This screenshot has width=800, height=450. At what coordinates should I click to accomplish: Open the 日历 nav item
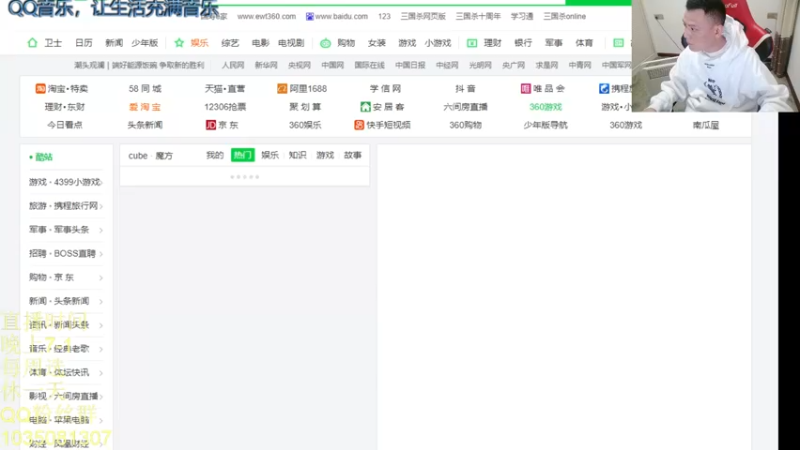tap(84, 43)
